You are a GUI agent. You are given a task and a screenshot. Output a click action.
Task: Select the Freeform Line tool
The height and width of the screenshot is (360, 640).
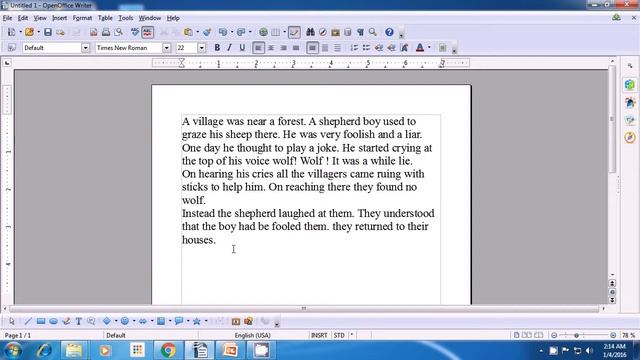click(66, 321)
